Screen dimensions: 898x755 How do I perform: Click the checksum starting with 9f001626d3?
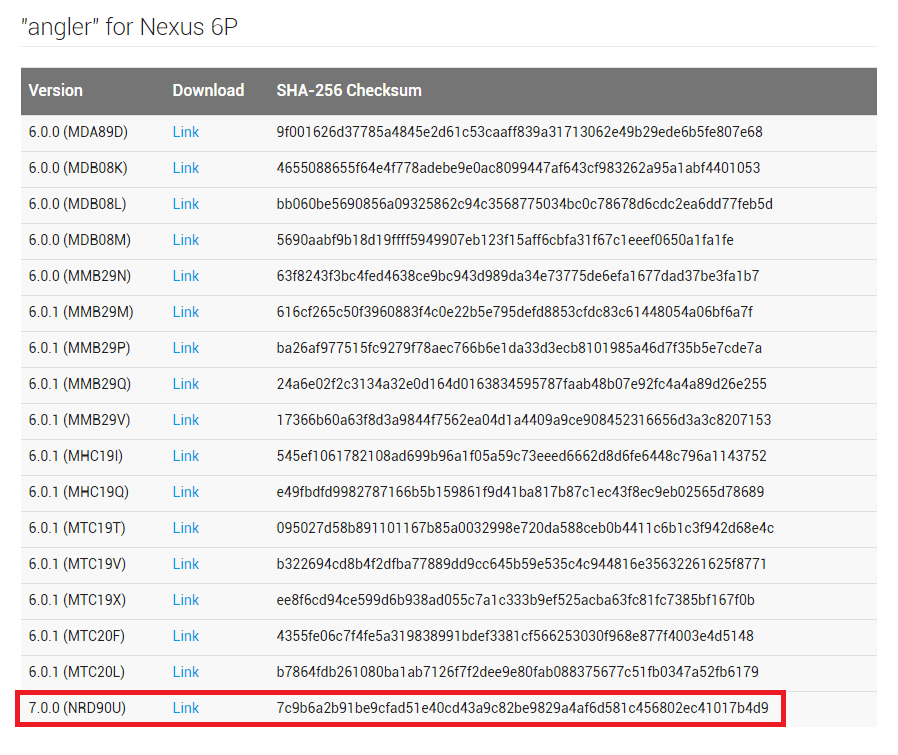(519, 132)
